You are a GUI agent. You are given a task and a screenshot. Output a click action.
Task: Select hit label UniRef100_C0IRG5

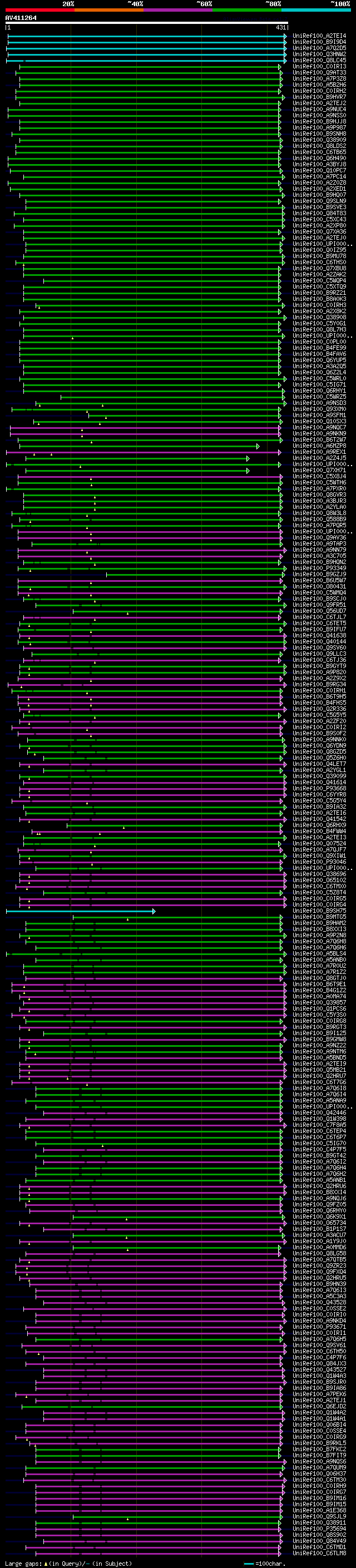tap(319, 898)
